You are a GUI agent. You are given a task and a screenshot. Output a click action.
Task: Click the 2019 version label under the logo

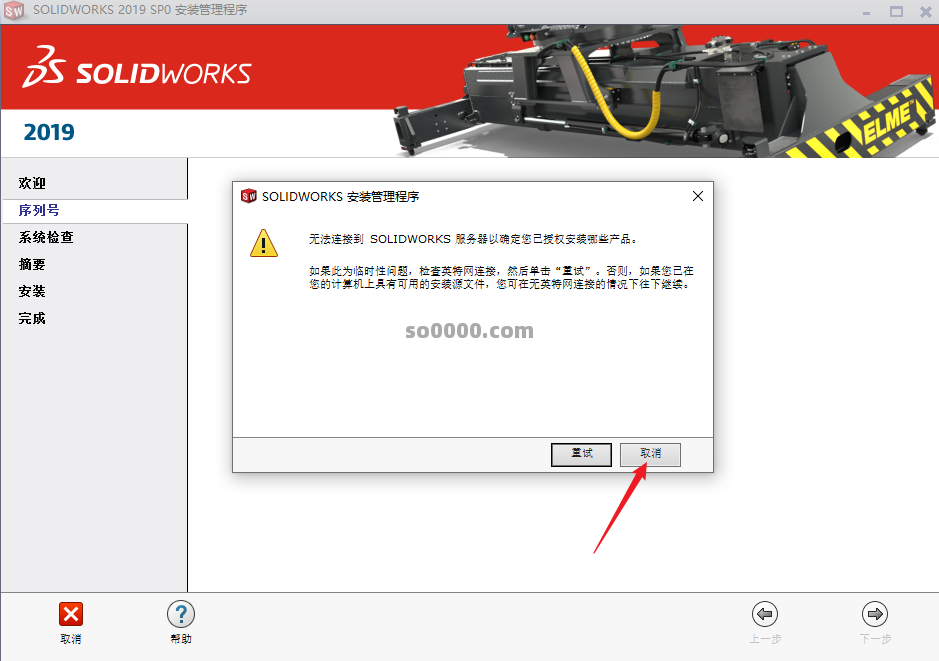point(49,132)
